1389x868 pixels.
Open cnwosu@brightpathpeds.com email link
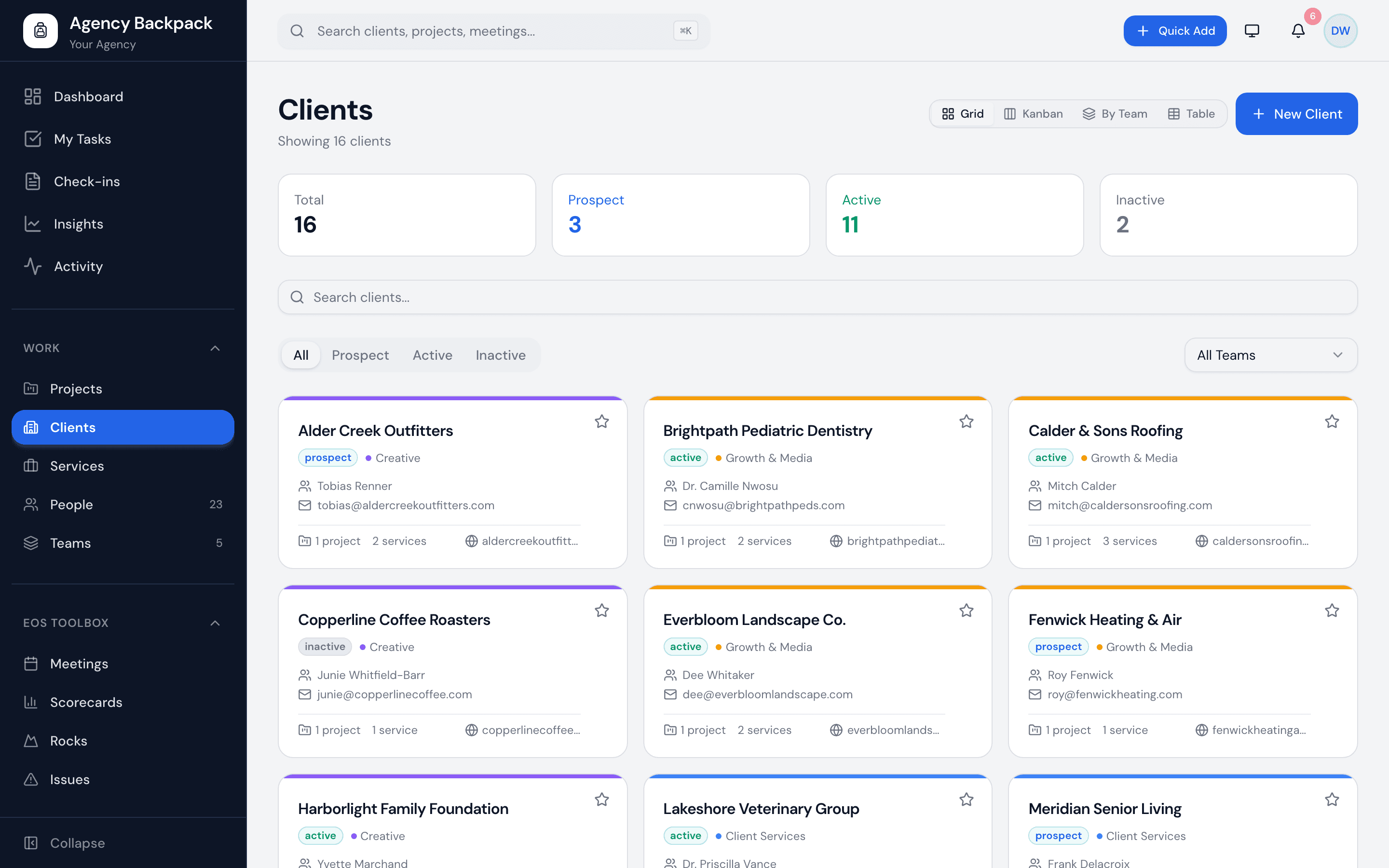(x=763, y=505)
